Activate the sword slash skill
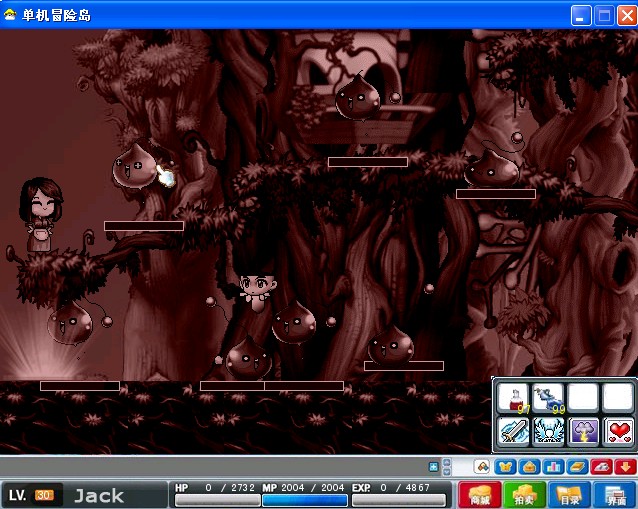Screen dimensions: 638x509 point(513,431)
